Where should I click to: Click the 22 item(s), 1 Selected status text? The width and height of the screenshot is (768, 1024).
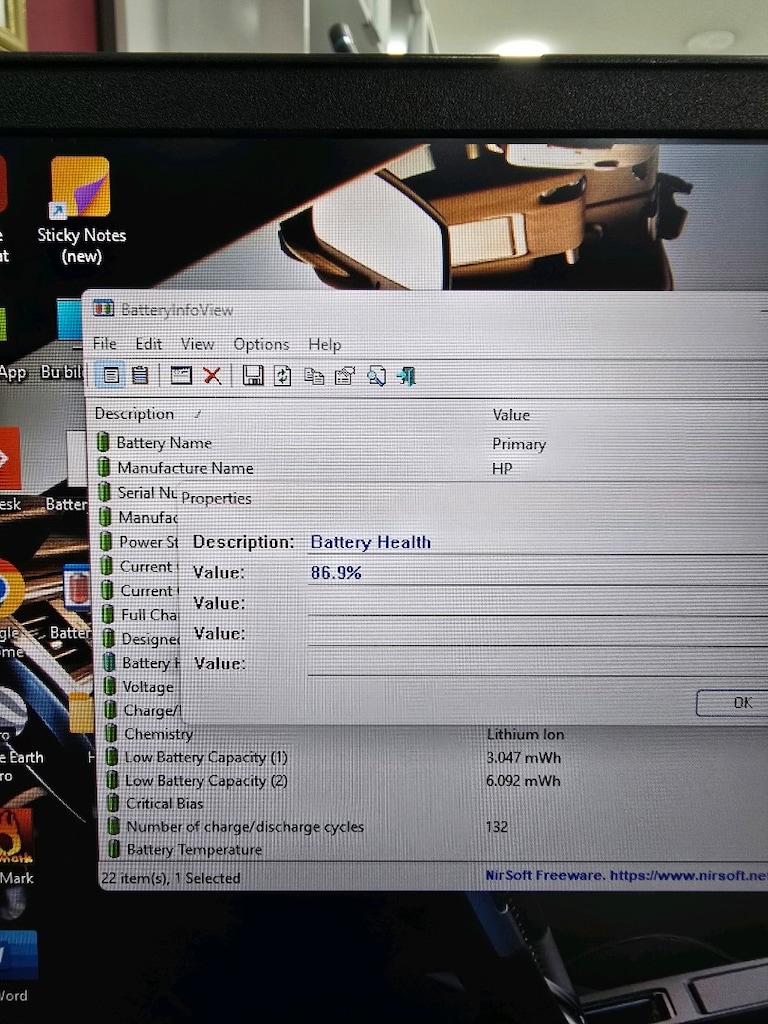[x=171, y=878]
